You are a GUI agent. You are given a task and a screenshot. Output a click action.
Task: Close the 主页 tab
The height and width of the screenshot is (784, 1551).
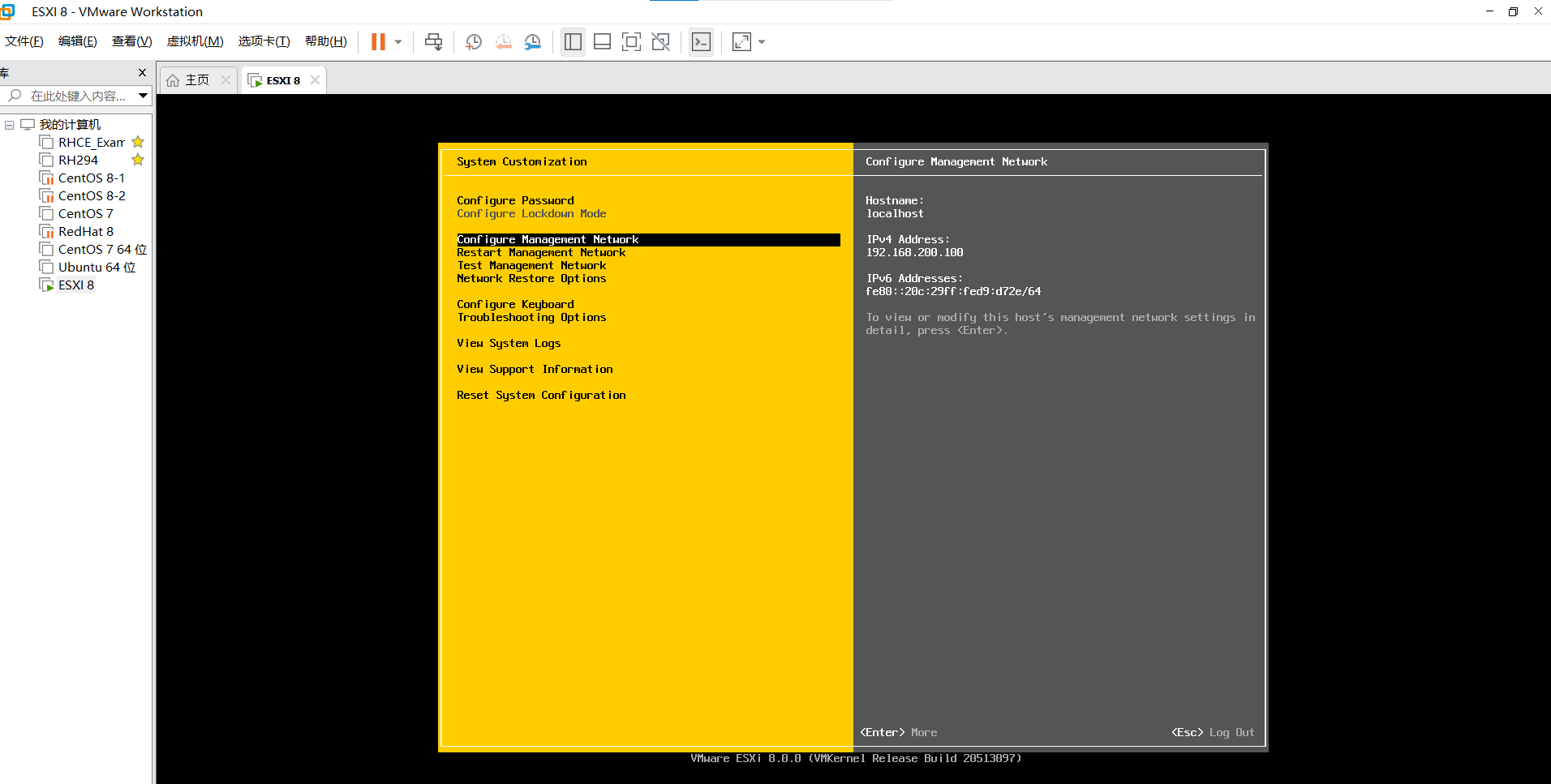tap(226, 79)
